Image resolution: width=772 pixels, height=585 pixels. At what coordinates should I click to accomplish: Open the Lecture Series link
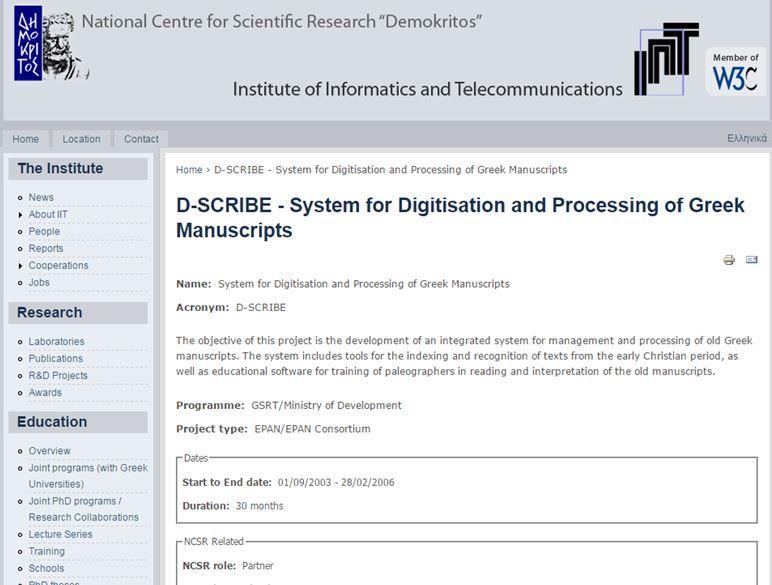[x=60, y=534]
